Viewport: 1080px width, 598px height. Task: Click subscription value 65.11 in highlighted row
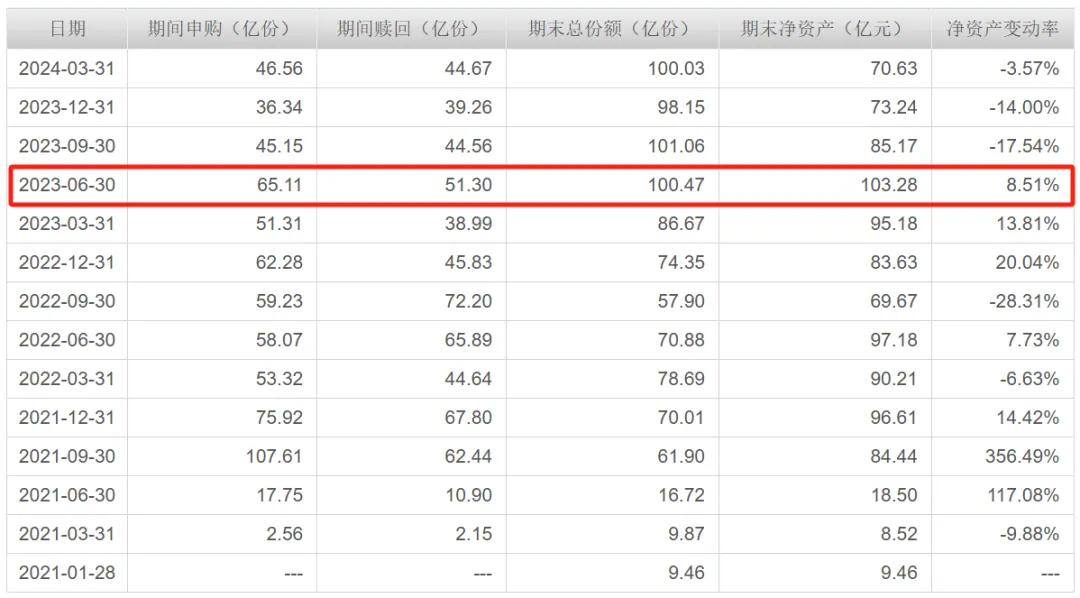279,185
